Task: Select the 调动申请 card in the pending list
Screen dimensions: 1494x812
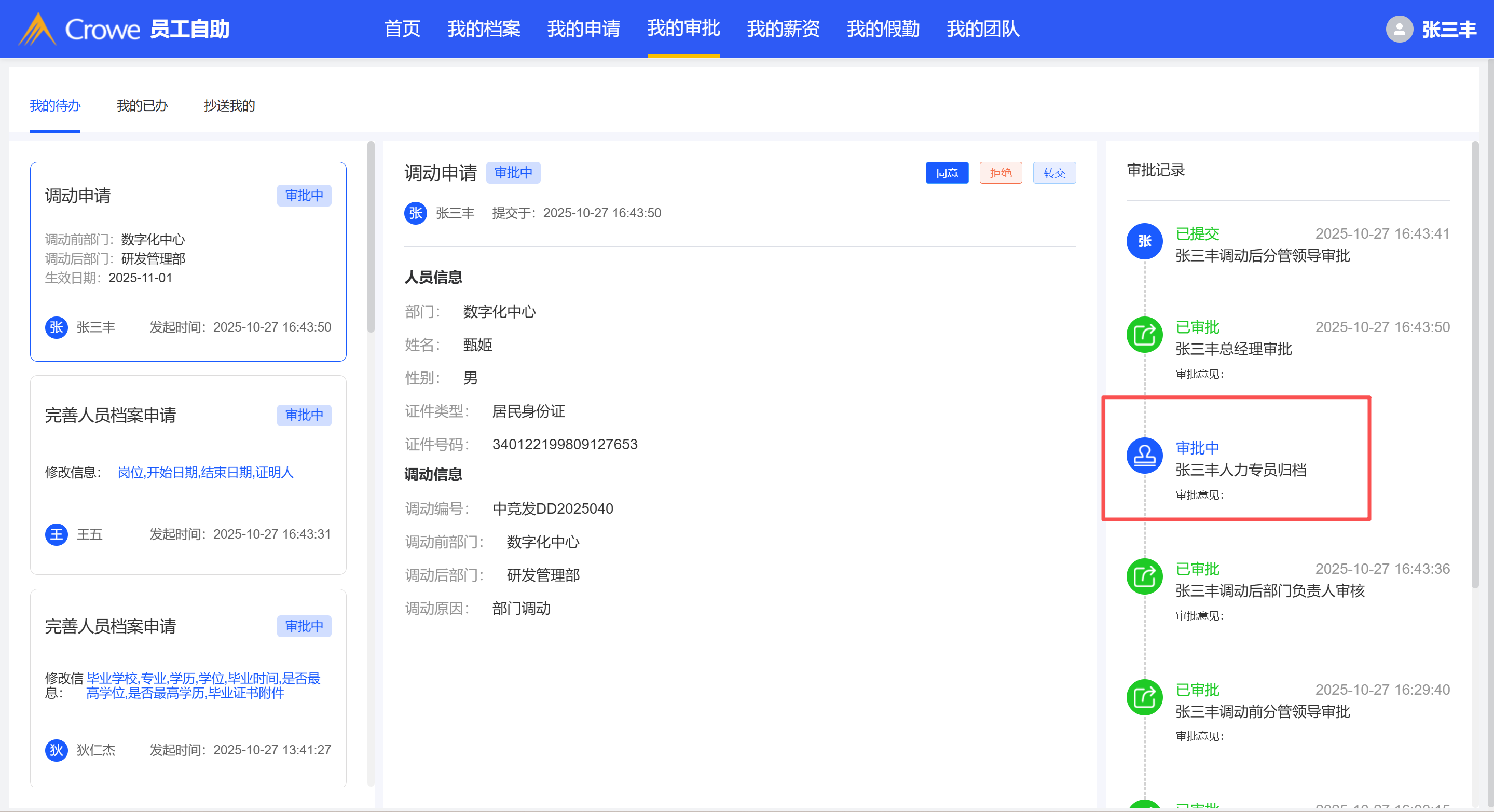Action: pos(188,261)
